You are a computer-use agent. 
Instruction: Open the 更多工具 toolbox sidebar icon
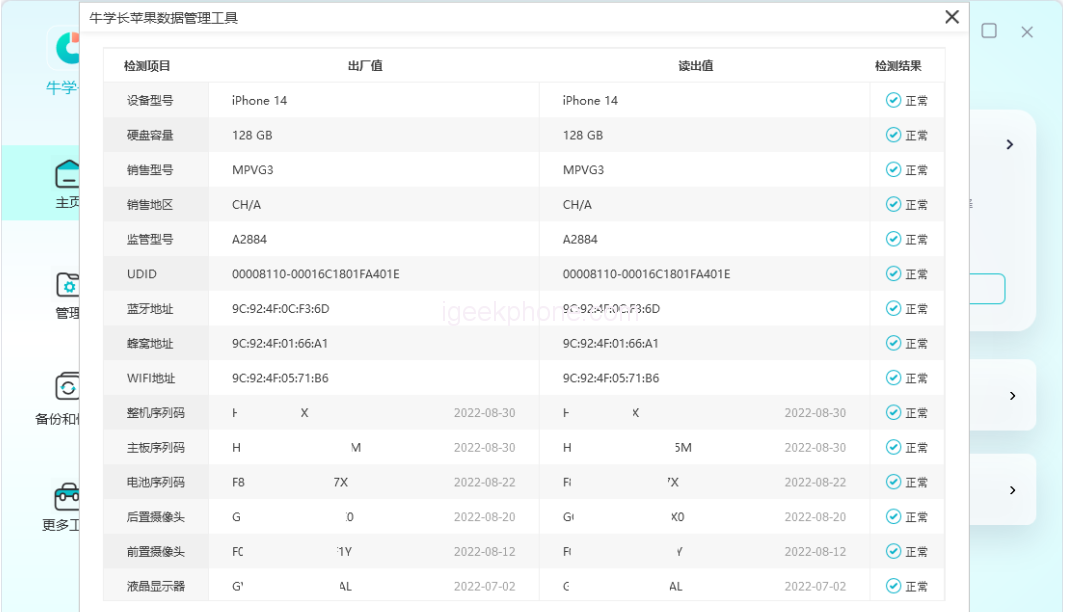[x=67, y=495]
